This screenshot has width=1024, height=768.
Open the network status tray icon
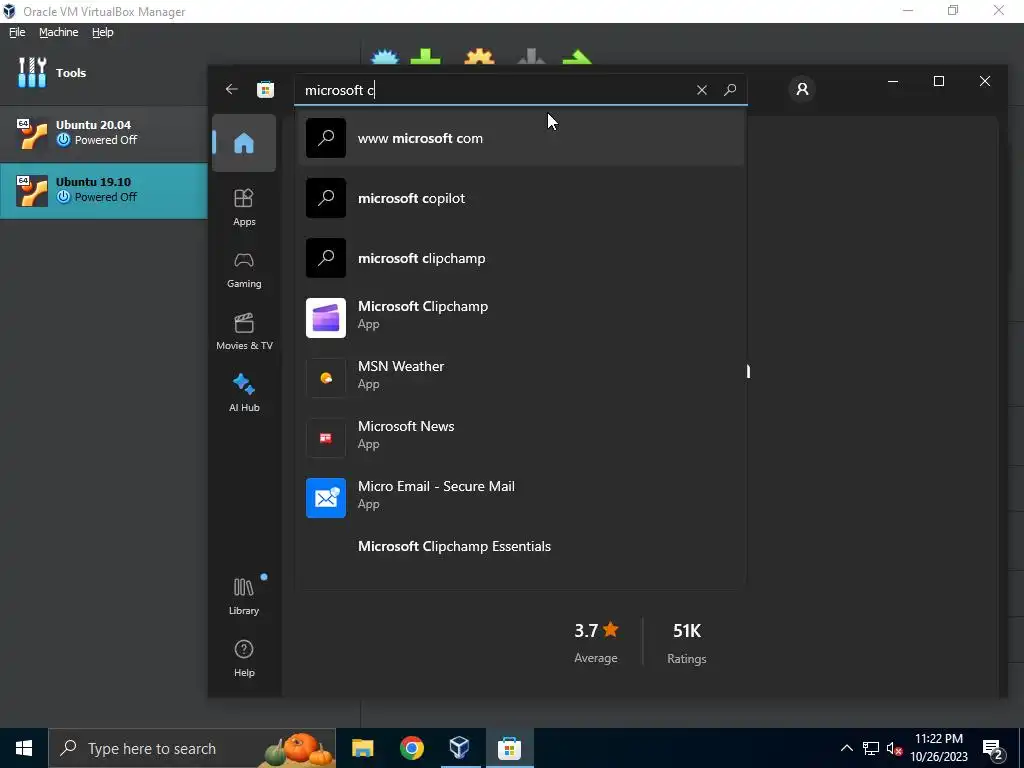pyautogui.click(x=871, y=748)
